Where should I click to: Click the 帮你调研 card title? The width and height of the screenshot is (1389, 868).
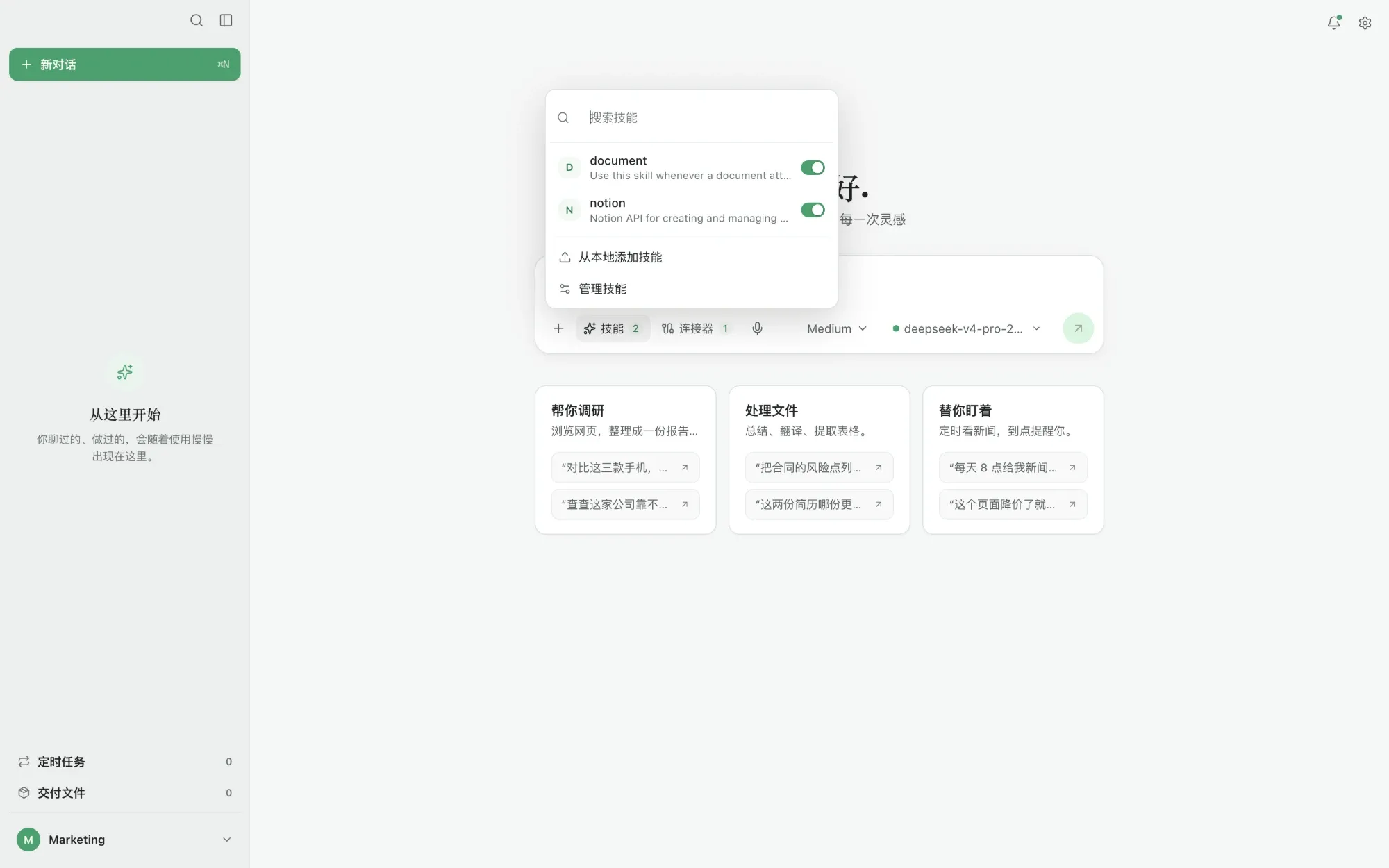point(578,410)
